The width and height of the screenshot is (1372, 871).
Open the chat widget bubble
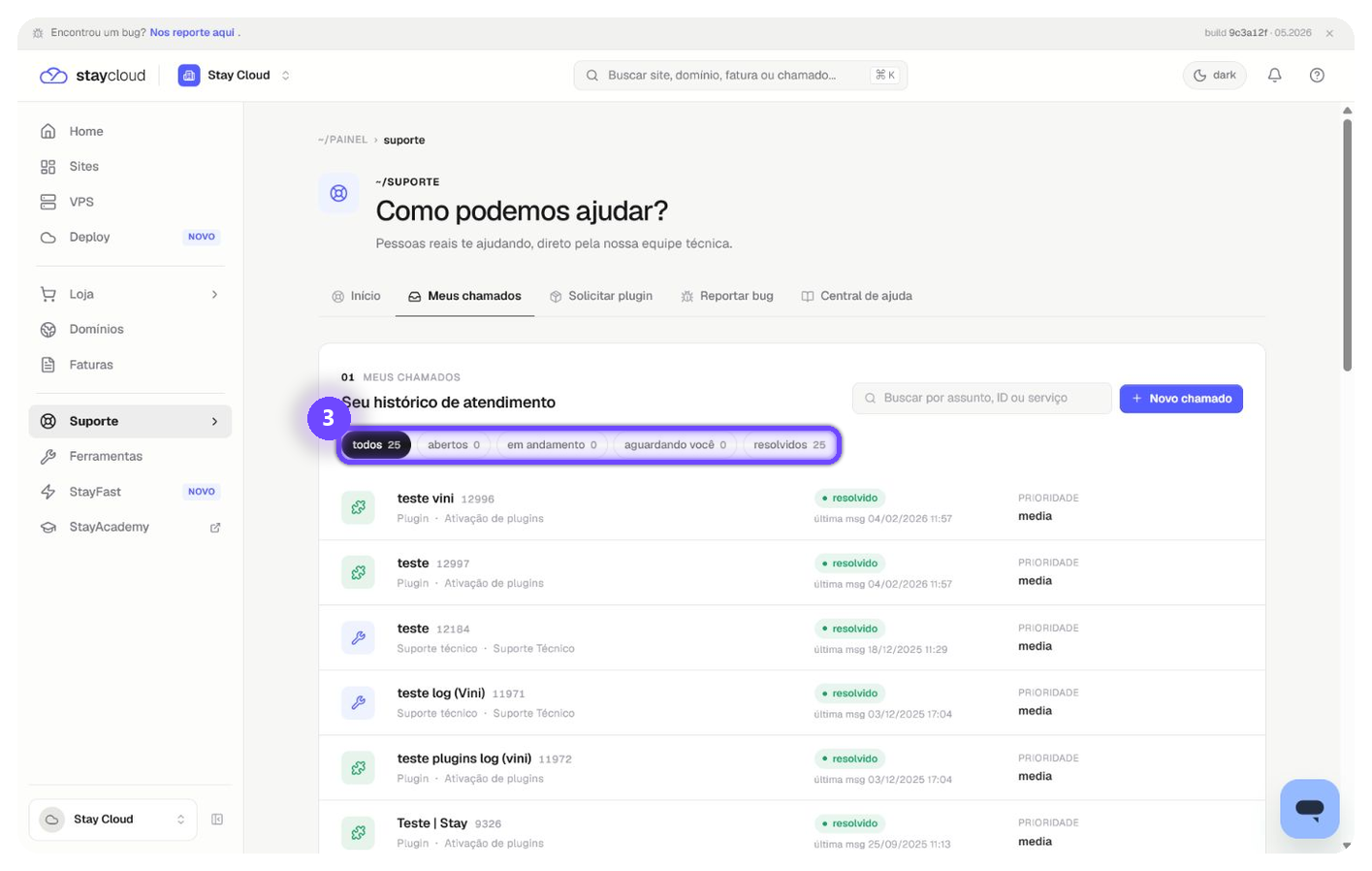tap(1309, 809)
